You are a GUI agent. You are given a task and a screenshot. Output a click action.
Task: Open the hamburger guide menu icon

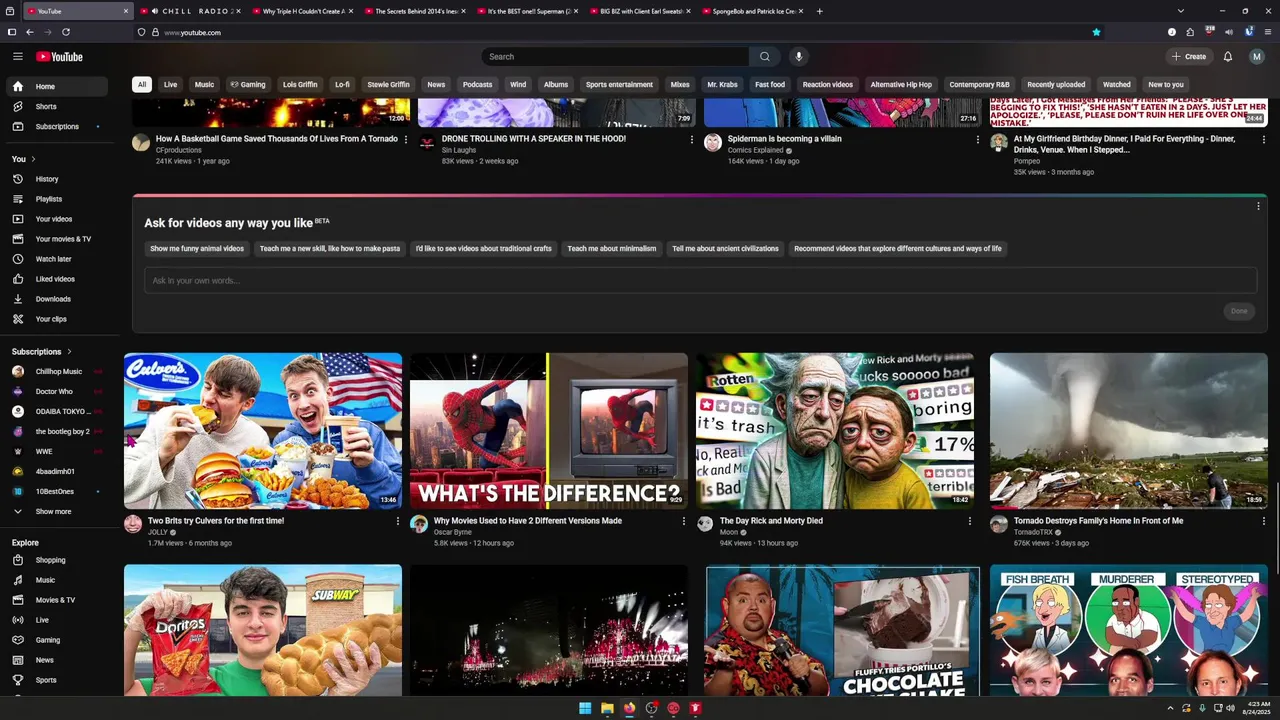coord(18,57)
